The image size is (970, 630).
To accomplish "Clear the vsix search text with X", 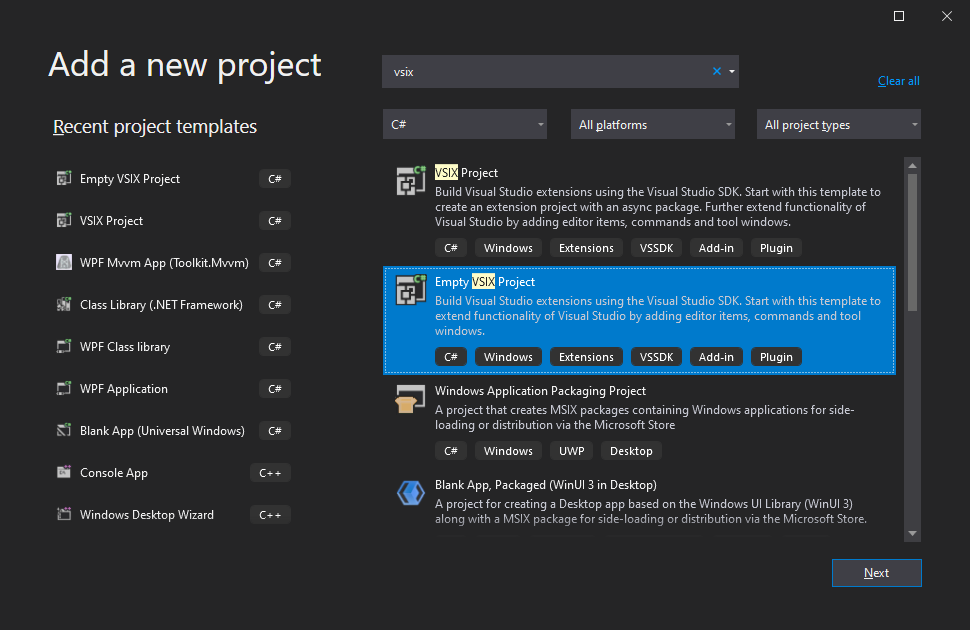I will [x=716, y=71].
